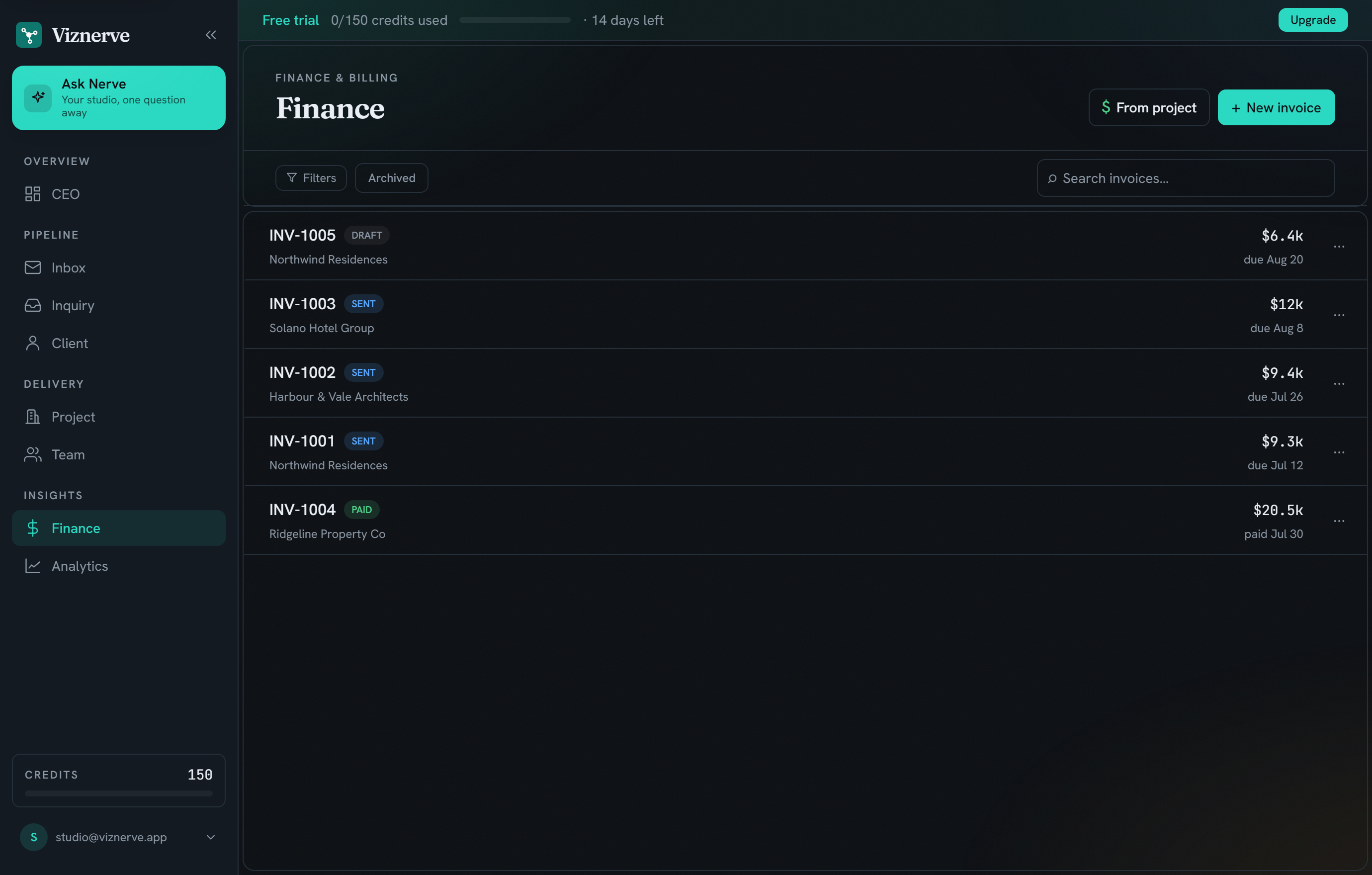Viewport: 1372px width, 875px height.
Task: Expand the studio@vizneve.app account menu chevron
Action: [211, 837]
